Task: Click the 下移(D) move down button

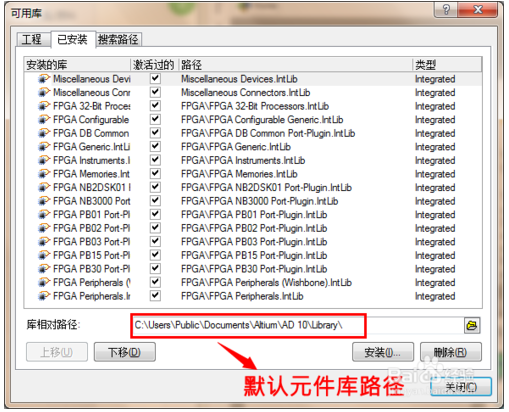Action: (125, 352)
